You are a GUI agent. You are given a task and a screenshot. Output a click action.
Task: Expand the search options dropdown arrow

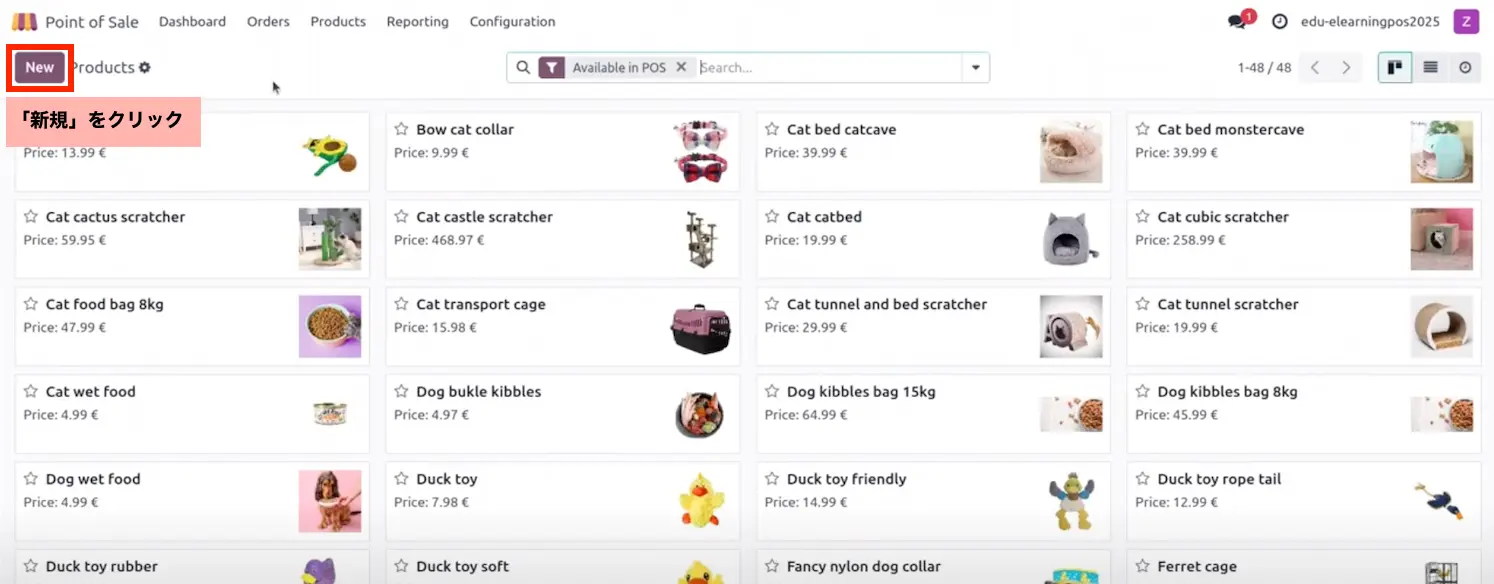tap(975, 68)
